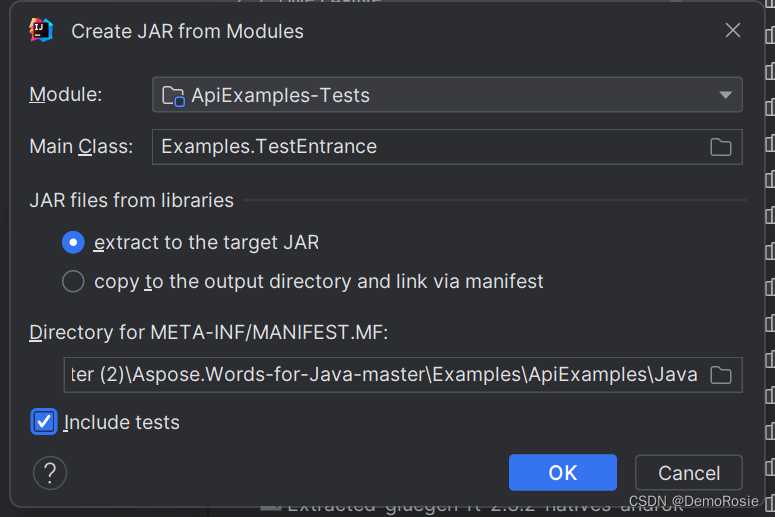This screenshot has width=775, height=517.
Task: Confirm the dialog with OK
Action: (562, 473)
